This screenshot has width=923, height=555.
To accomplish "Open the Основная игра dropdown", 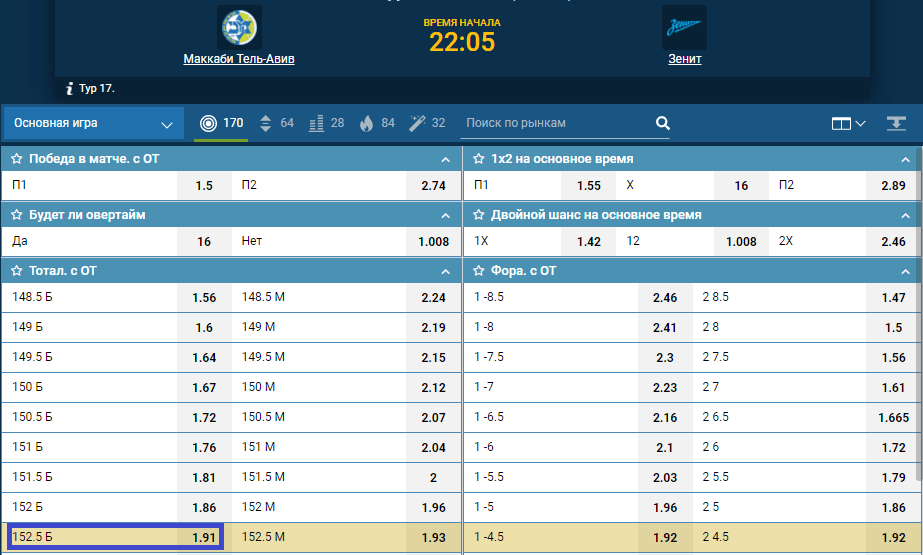I will click(x=94, y=123).
